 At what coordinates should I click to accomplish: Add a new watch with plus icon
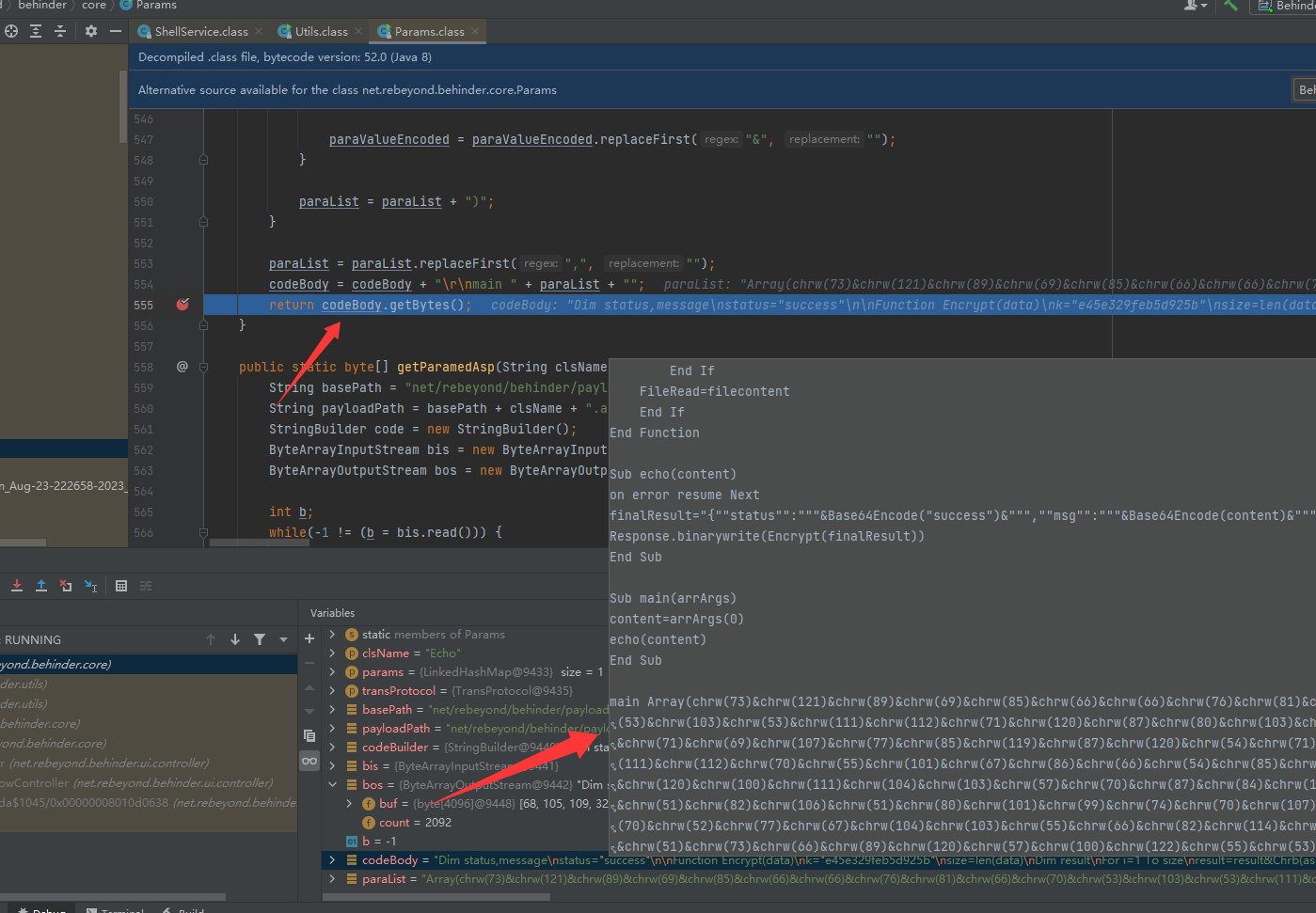(x=309, y=638)
